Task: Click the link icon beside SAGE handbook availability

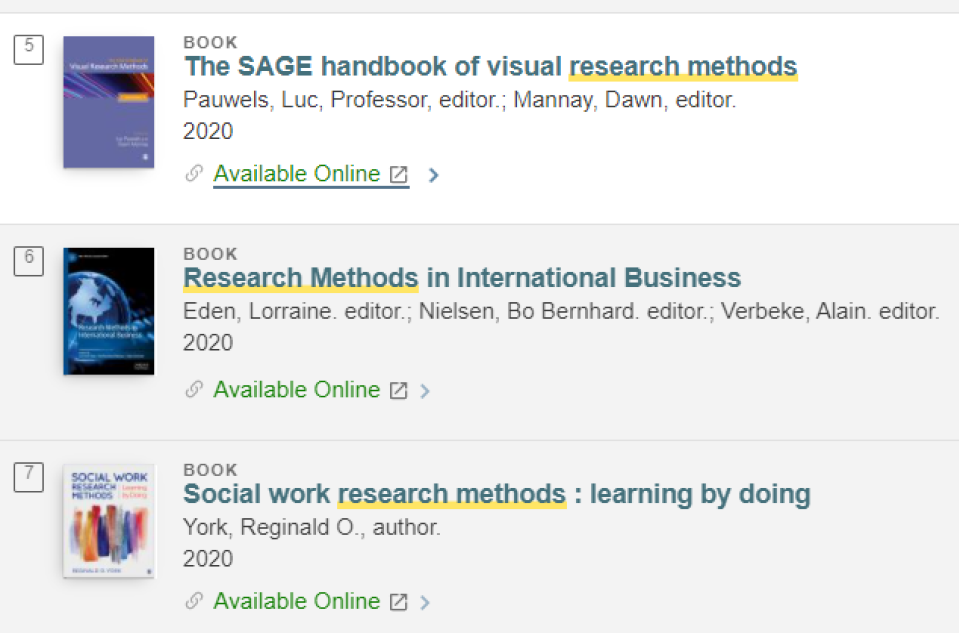Action: (x=194, y=174)
